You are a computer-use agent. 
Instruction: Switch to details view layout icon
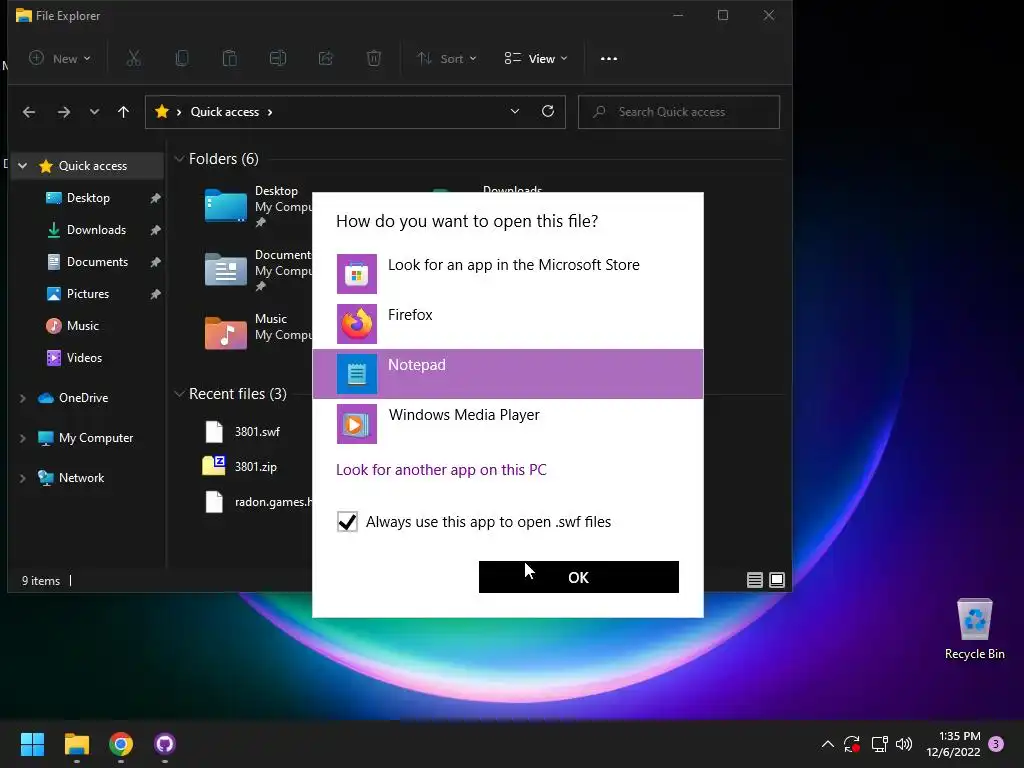click(755, 580)
